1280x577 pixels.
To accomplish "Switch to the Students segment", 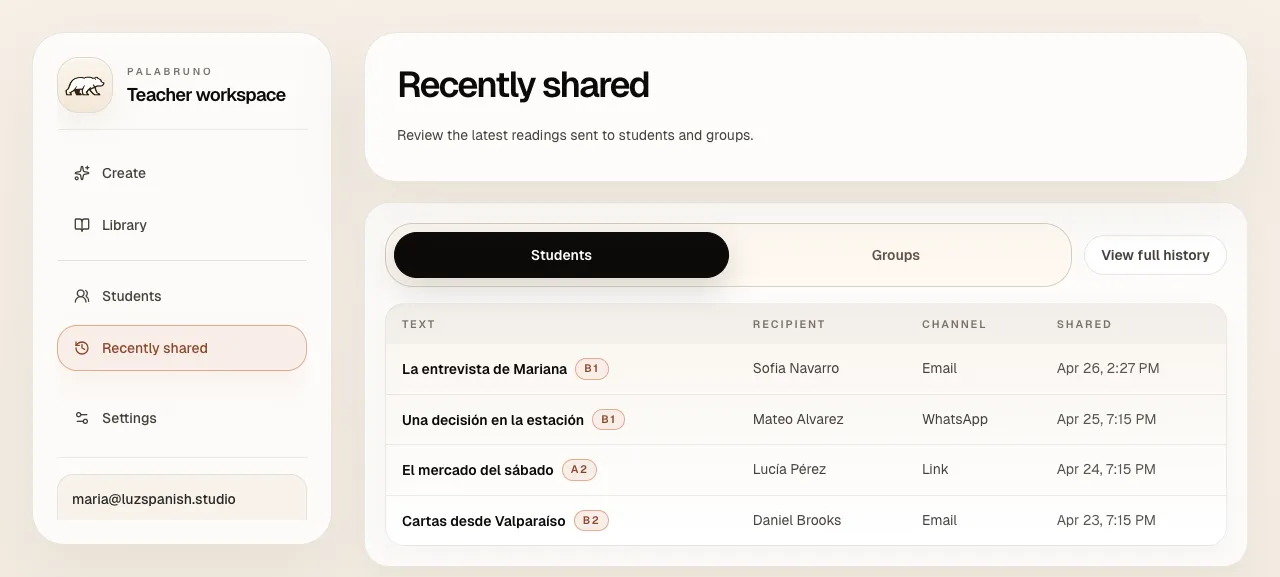I will click(561, 255).
